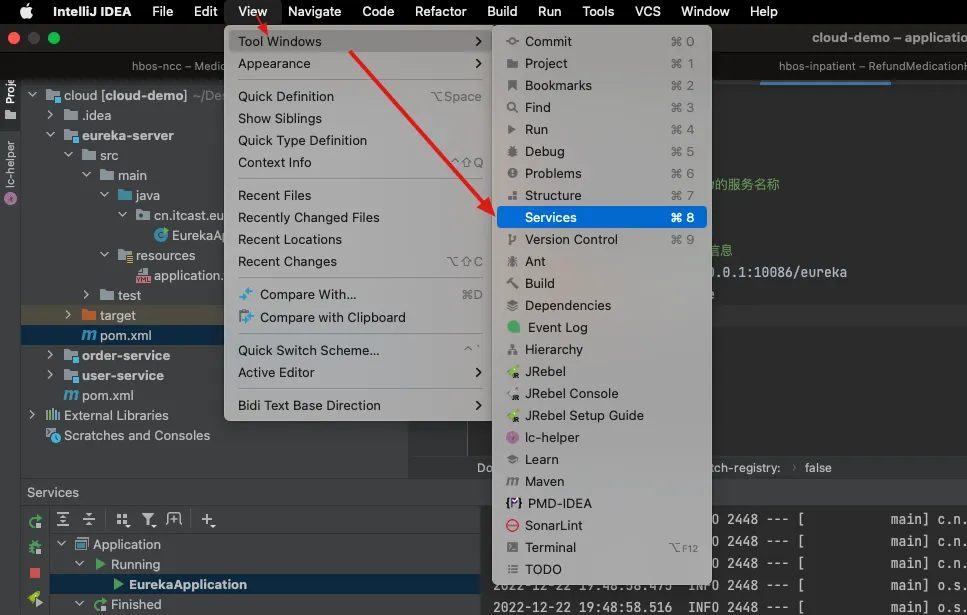Select Recent Files in View menu
The width and height of the screenshot is (967, 615).
pos(360,196)
